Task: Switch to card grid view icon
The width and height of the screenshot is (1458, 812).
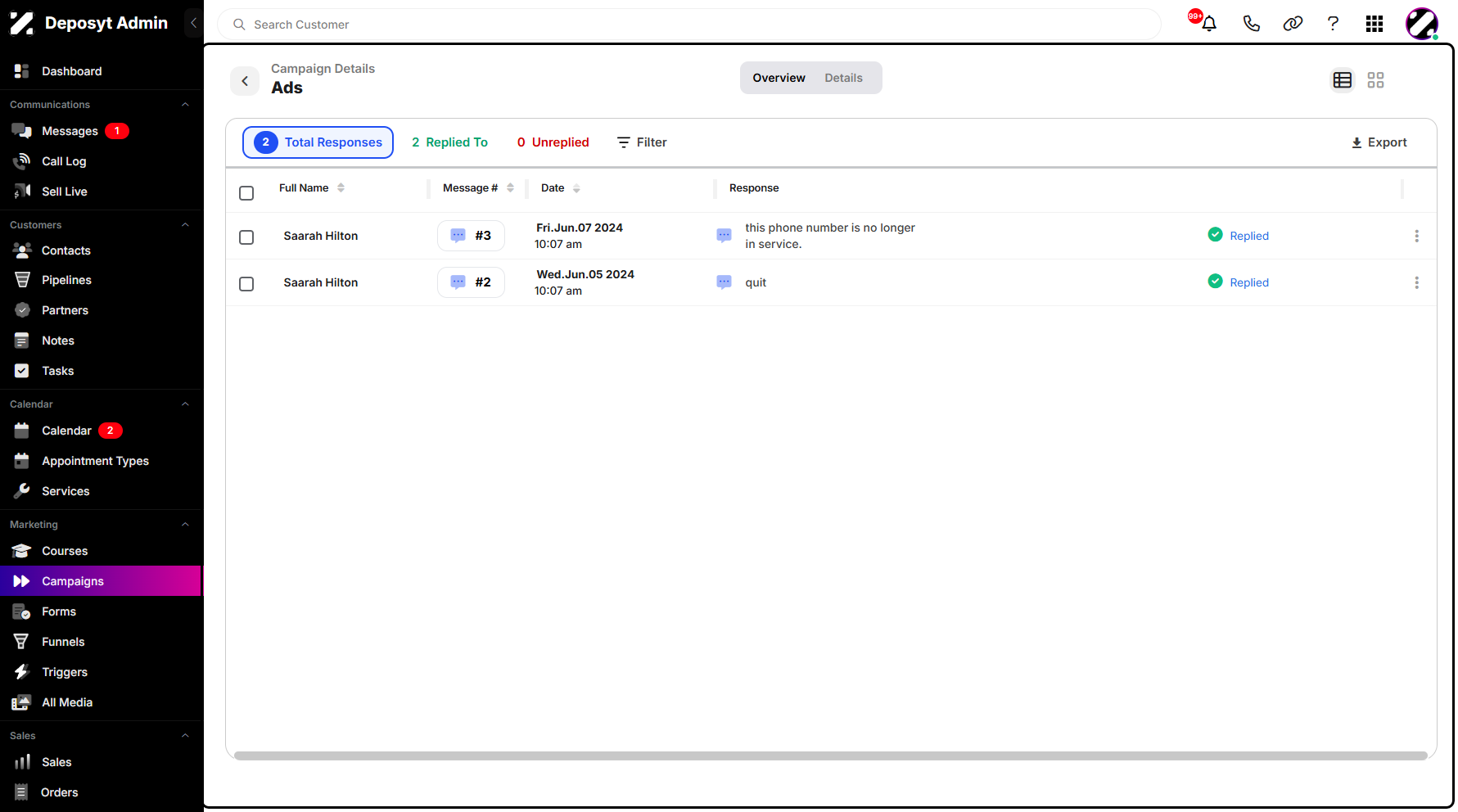Action: click(1375, 80)
